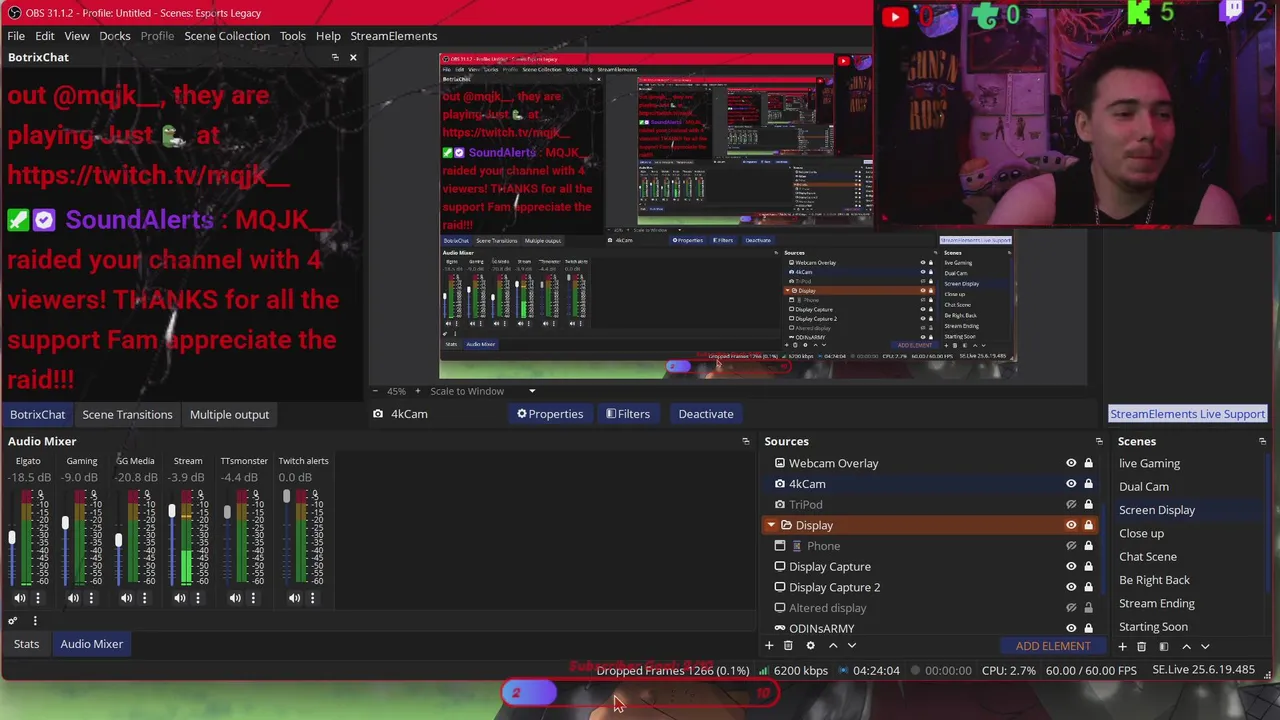
Task: Move selected scene down
Action: 1205,647
